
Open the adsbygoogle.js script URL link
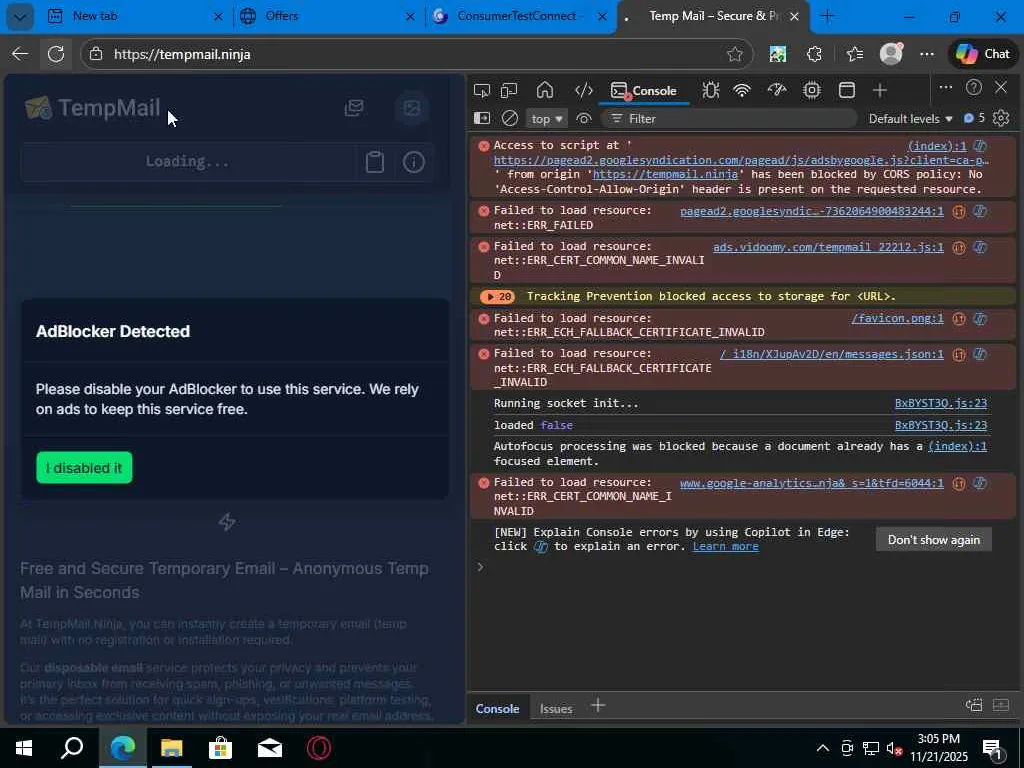pos(741,160)
